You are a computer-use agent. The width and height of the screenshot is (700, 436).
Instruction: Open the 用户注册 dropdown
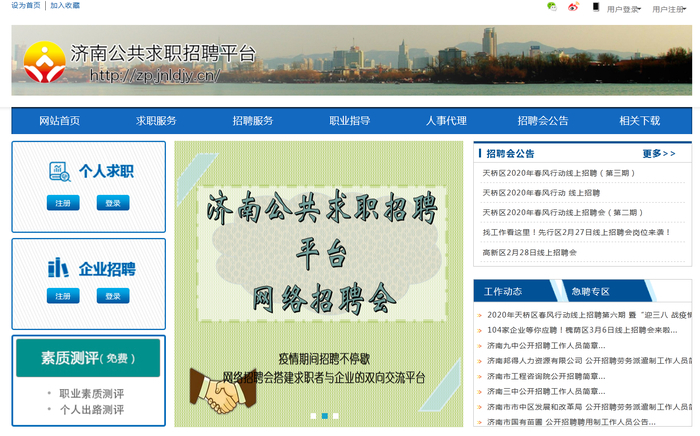point(669,9)
